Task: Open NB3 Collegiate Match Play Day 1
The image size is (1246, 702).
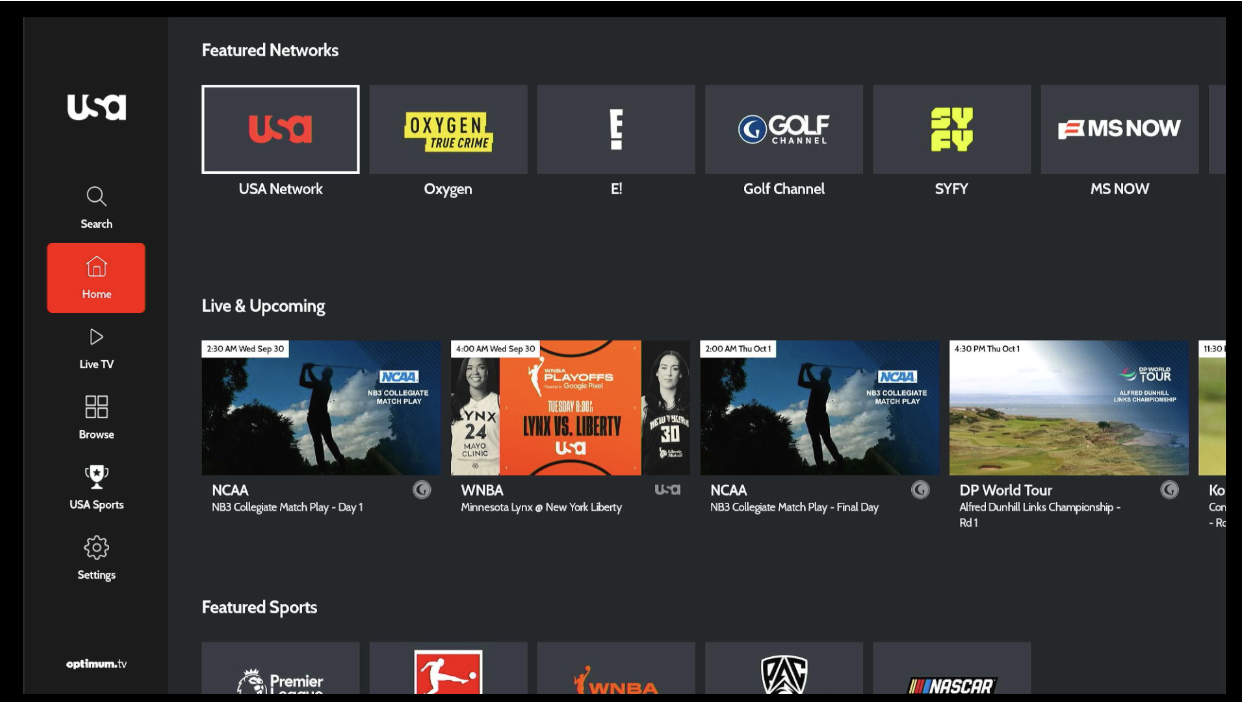Action: pyautogui.click(x=321, y=408)
